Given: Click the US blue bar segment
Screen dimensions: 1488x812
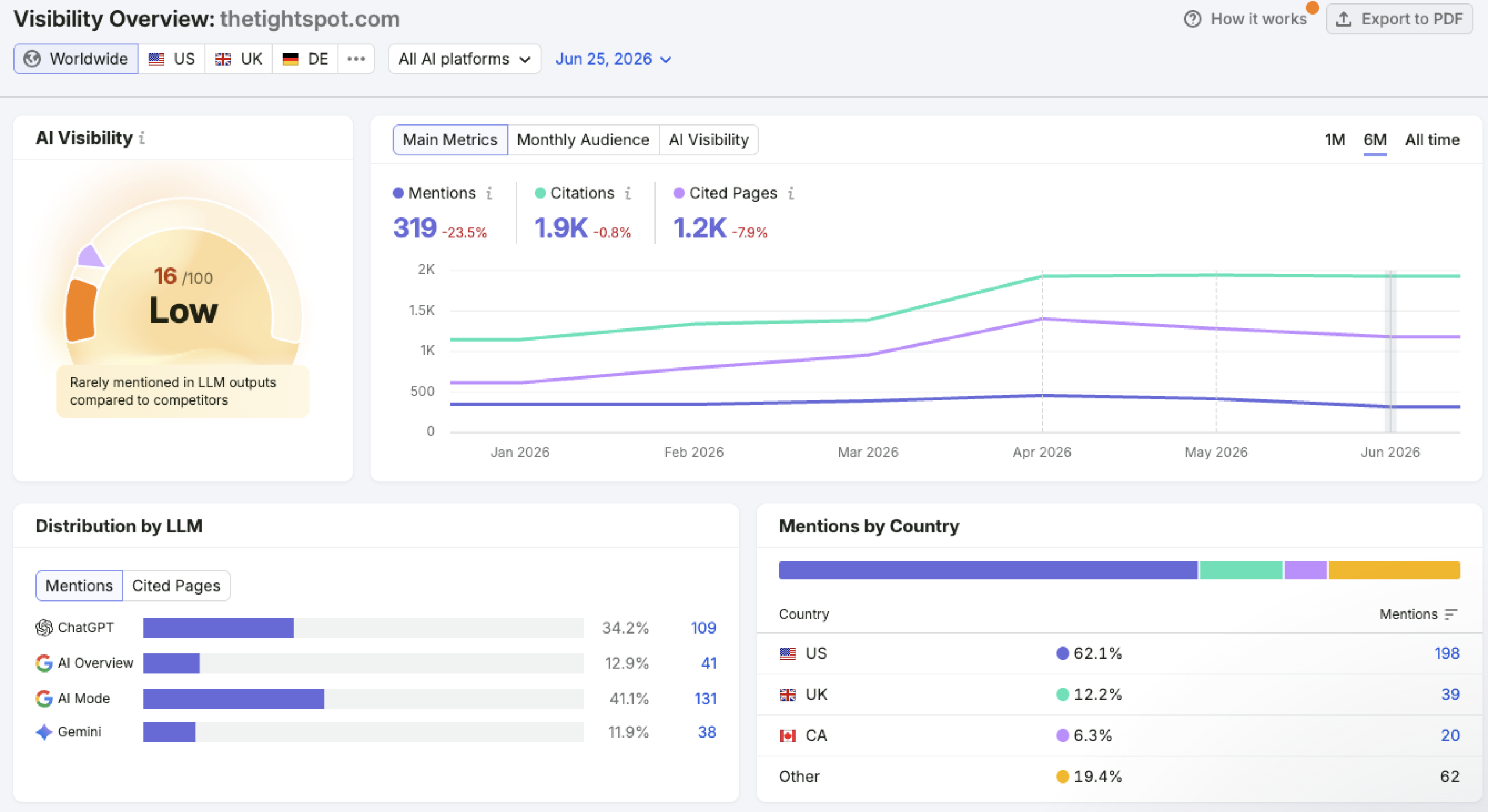Looking at the screenshot, I should [x=988, y=570].
